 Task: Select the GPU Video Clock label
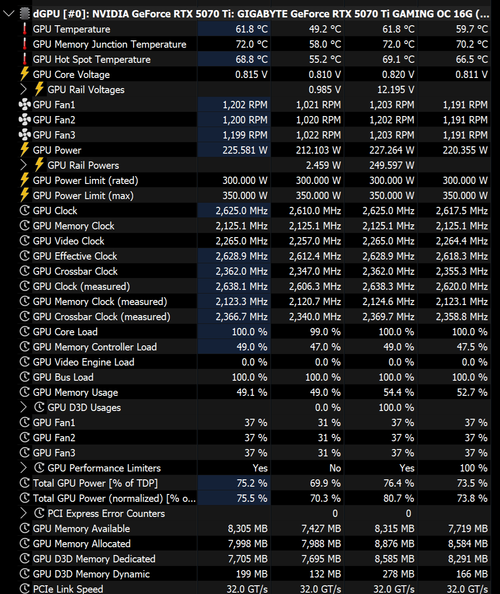[68, 241]
